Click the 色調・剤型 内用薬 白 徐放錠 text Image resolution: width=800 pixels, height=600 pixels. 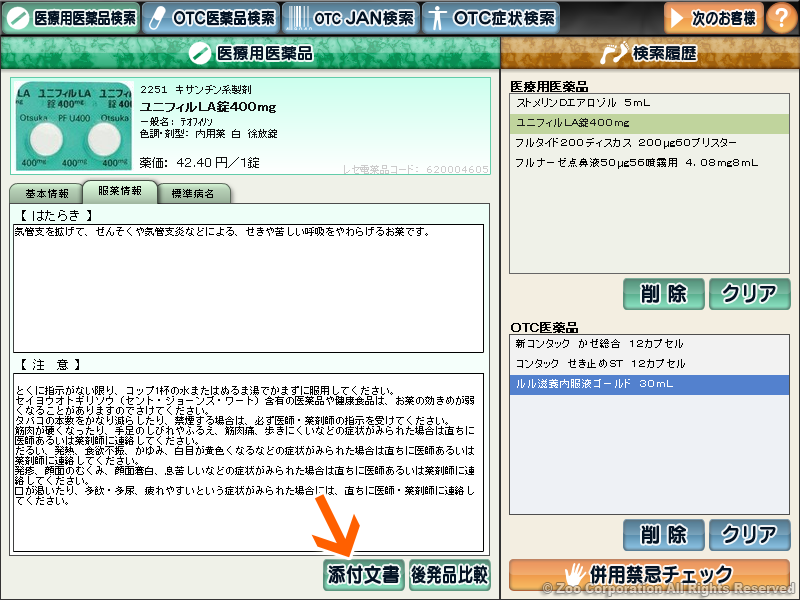click(x=209, y=134)
